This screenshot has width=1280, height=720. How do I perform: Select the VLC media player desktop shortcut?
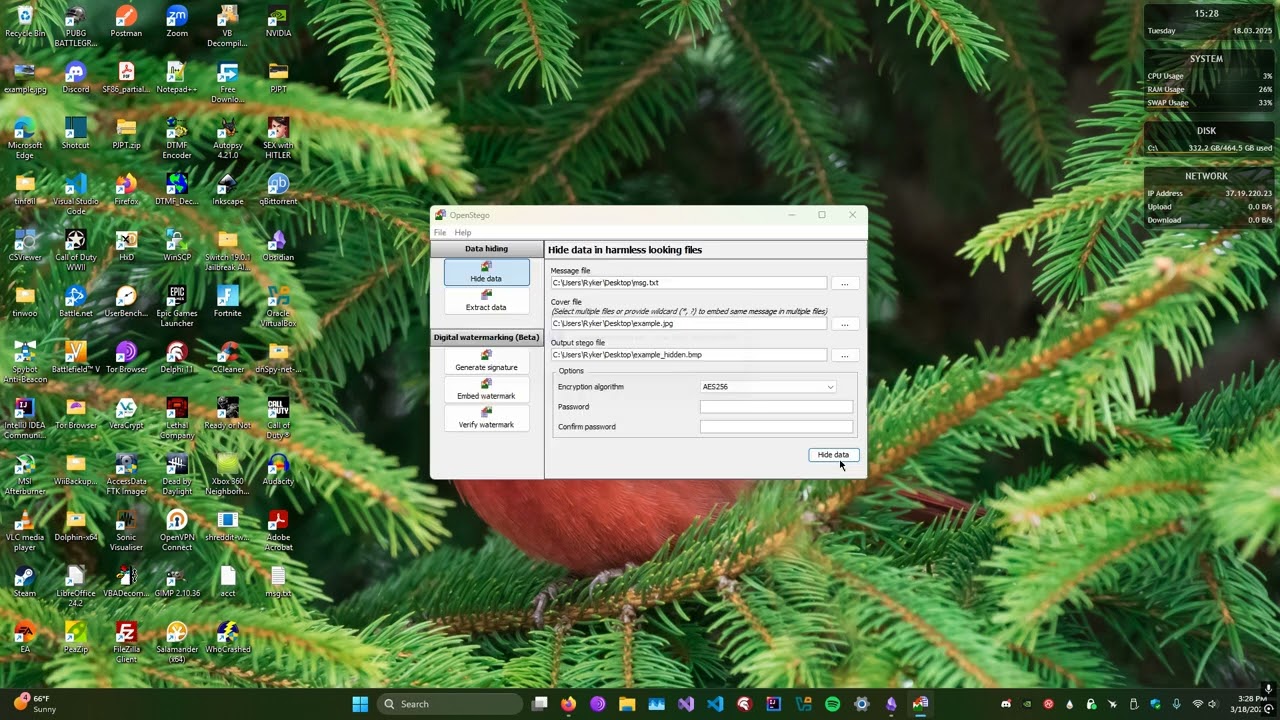[25, 530]
